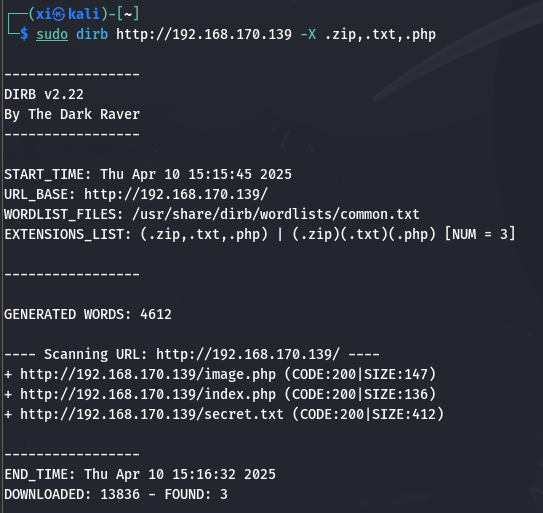
Task: Click the blue dollar prompt symbol
Action: coord(24,34)
